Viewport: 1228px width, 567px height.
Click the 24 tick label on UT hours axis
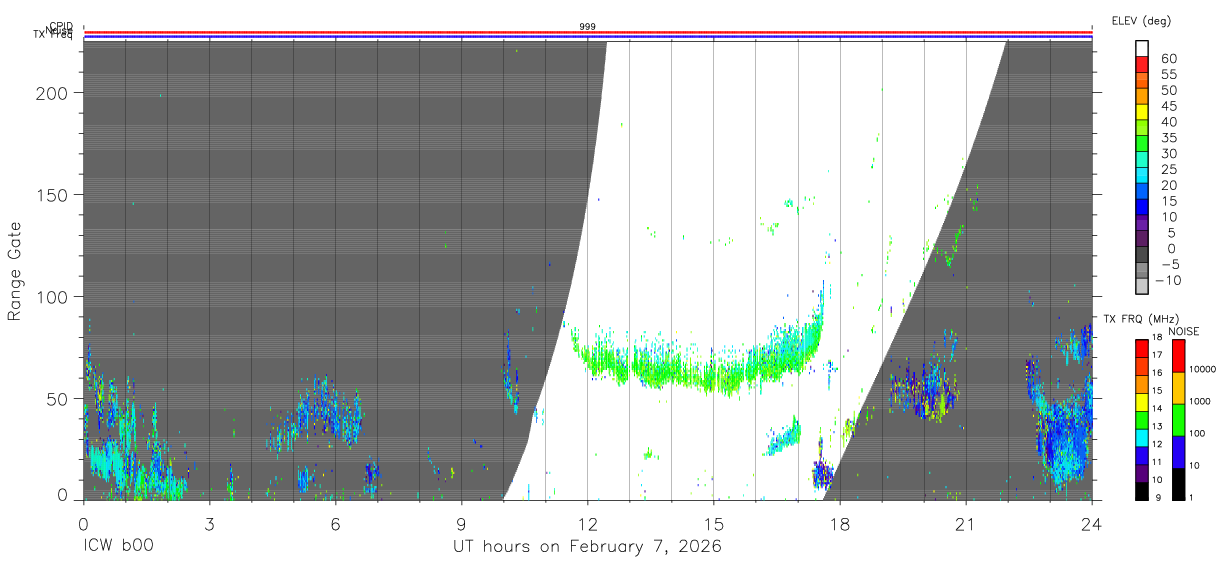point(1091,523)
